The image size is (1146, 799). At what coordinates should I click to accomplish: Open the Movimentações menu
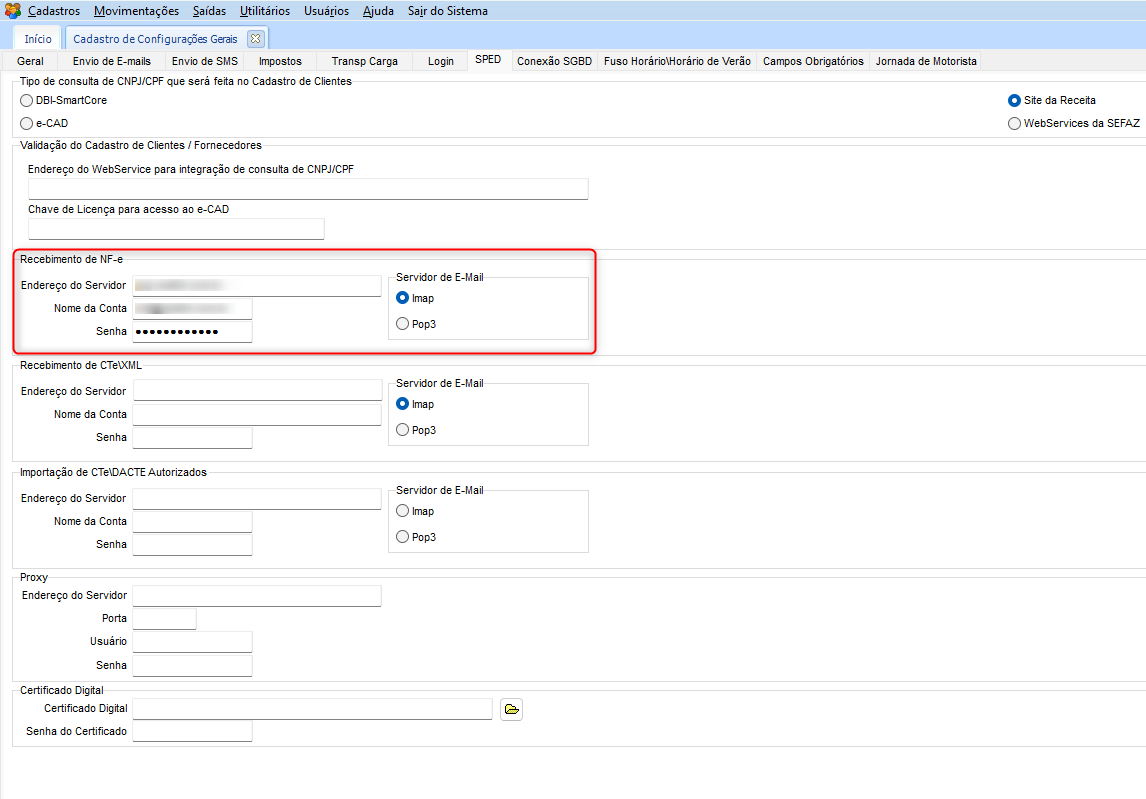point(136,11)
